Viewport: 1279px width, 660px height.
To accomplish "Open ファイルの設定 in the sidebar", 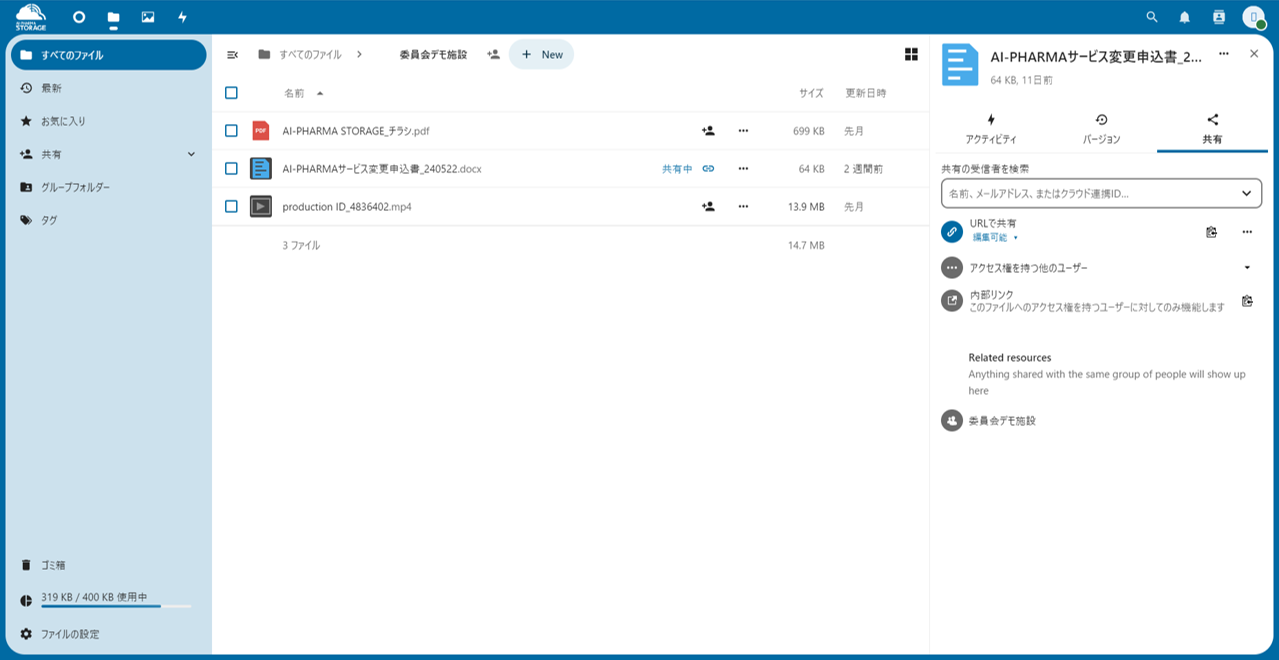I will click(69, 634).
